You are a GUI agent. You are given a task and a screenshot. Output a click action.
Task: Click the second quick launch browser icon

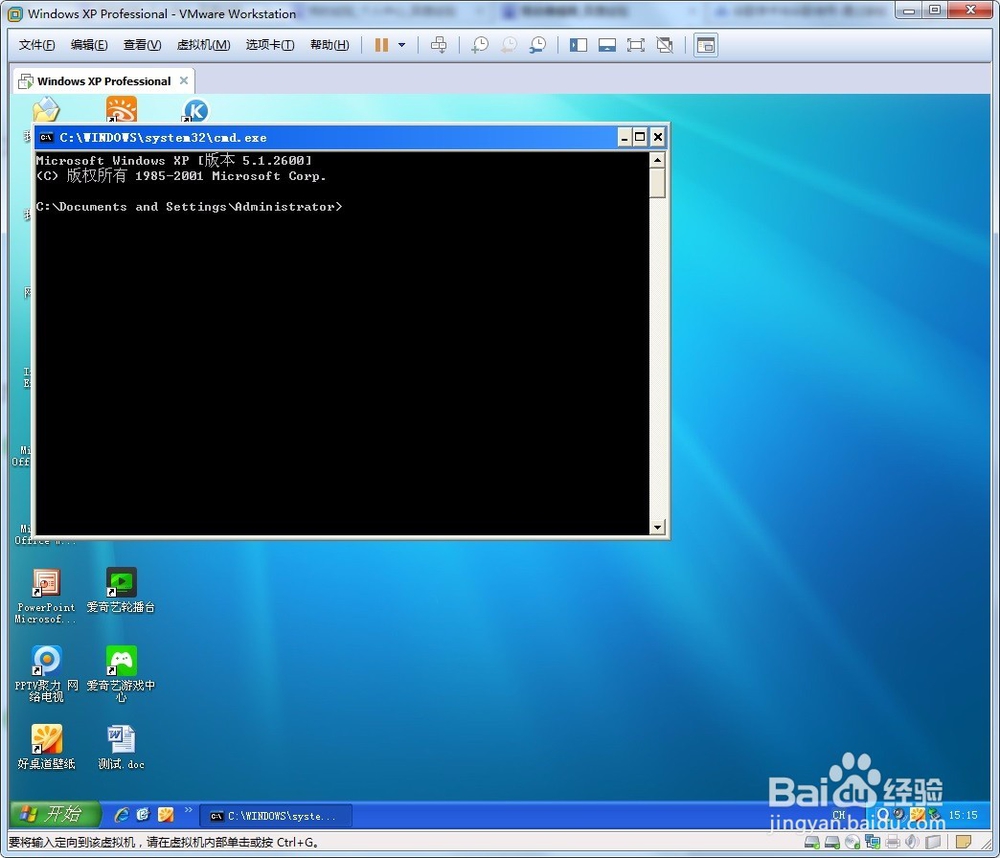(143, 815)
